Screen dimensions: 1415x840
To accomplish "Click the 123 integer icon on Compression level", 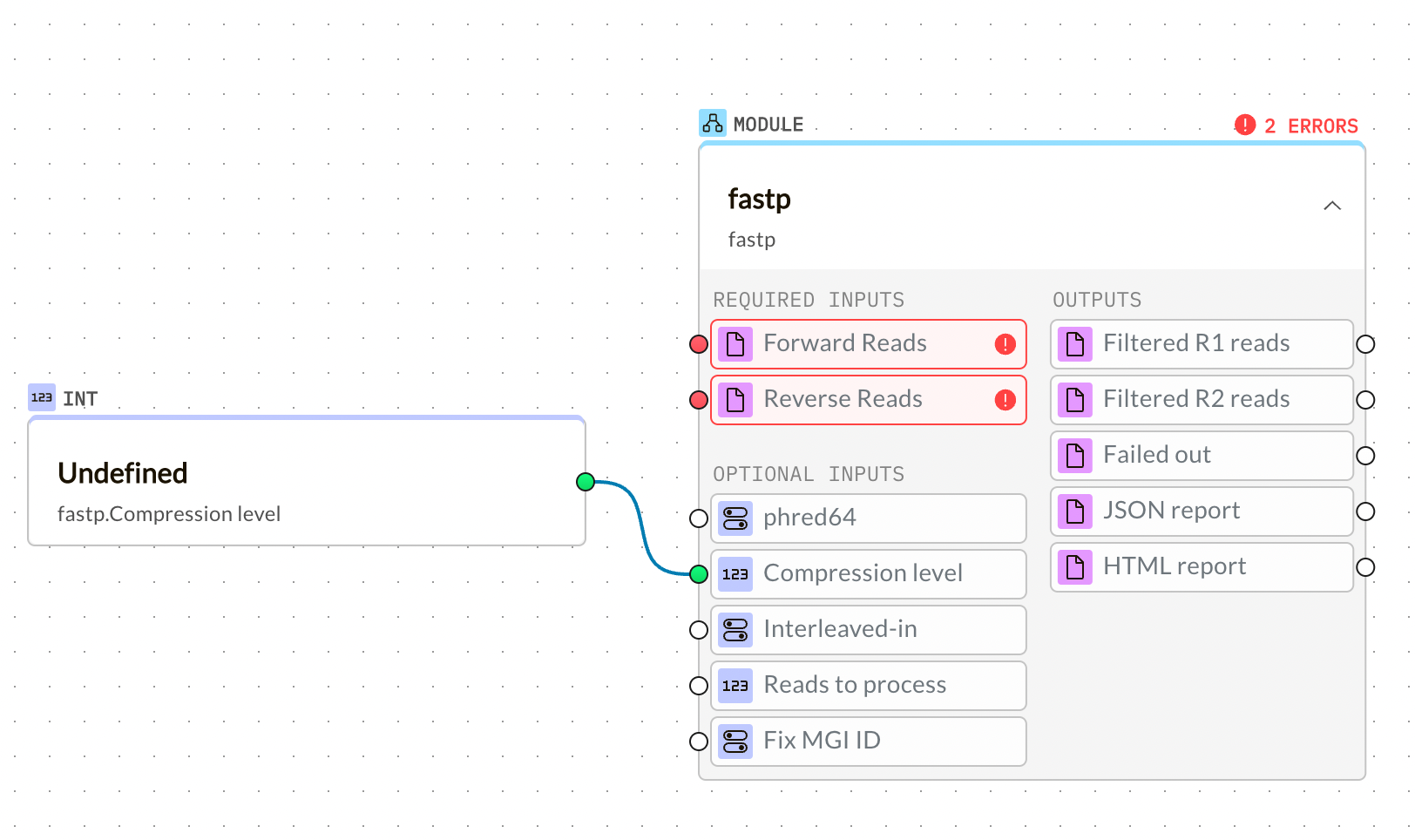I will click(735, 573).
